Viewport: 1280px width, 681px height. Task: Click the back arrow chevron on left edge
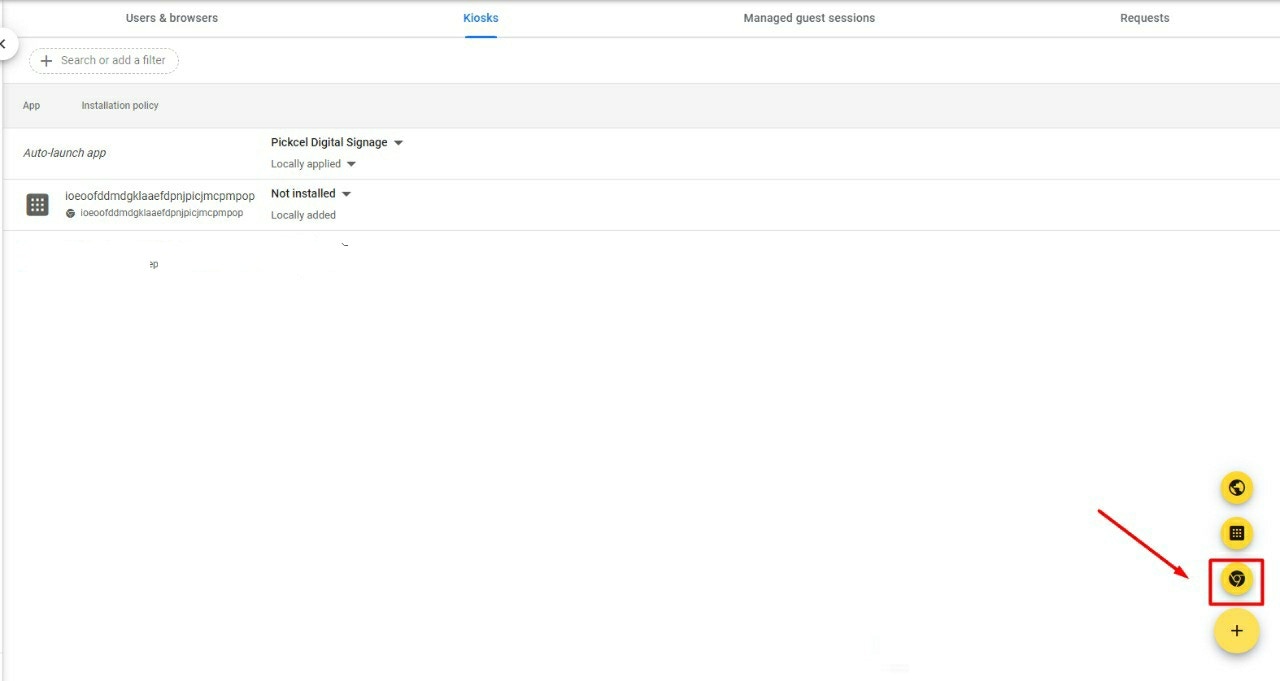pyautogui.click(x=4, y=44)
